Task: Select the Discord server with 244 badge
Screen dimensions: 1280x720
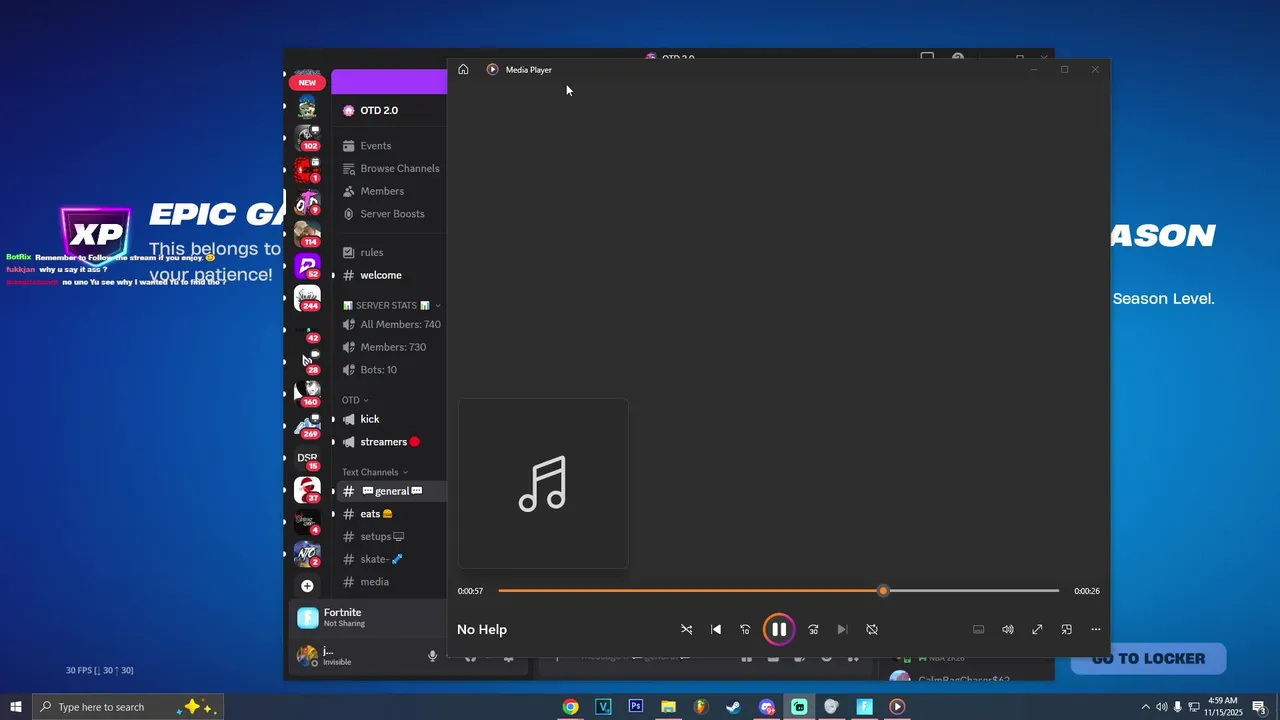Action: (307, 298)
